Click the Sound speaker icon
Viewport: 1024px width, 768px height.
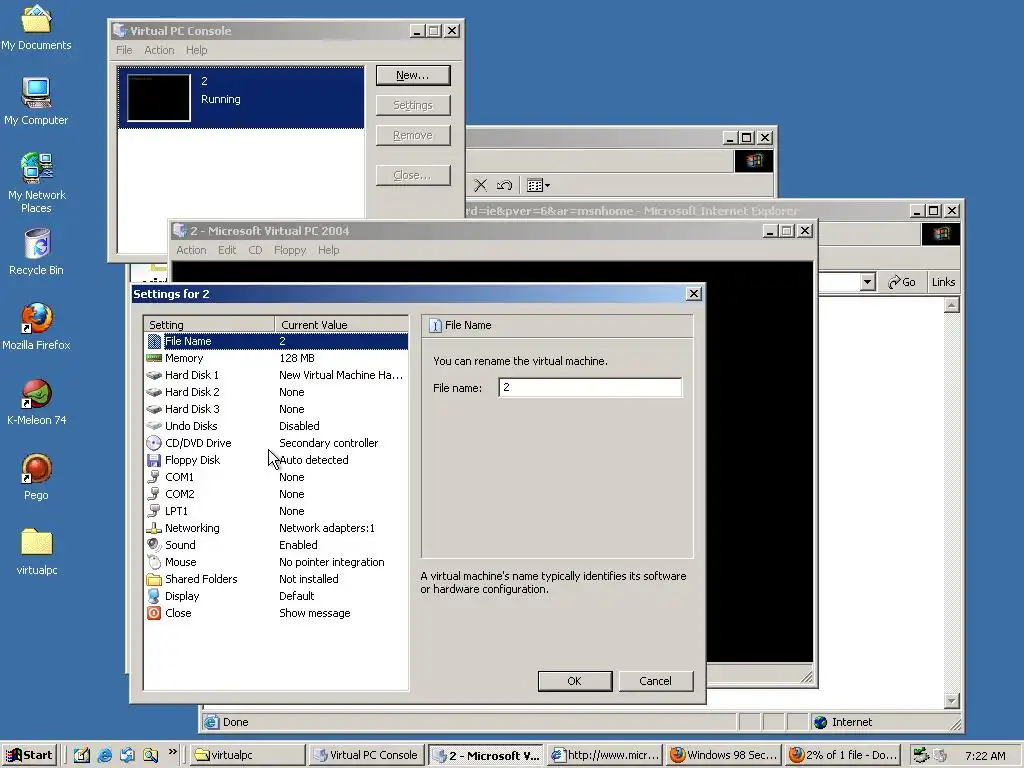[154, 545]
